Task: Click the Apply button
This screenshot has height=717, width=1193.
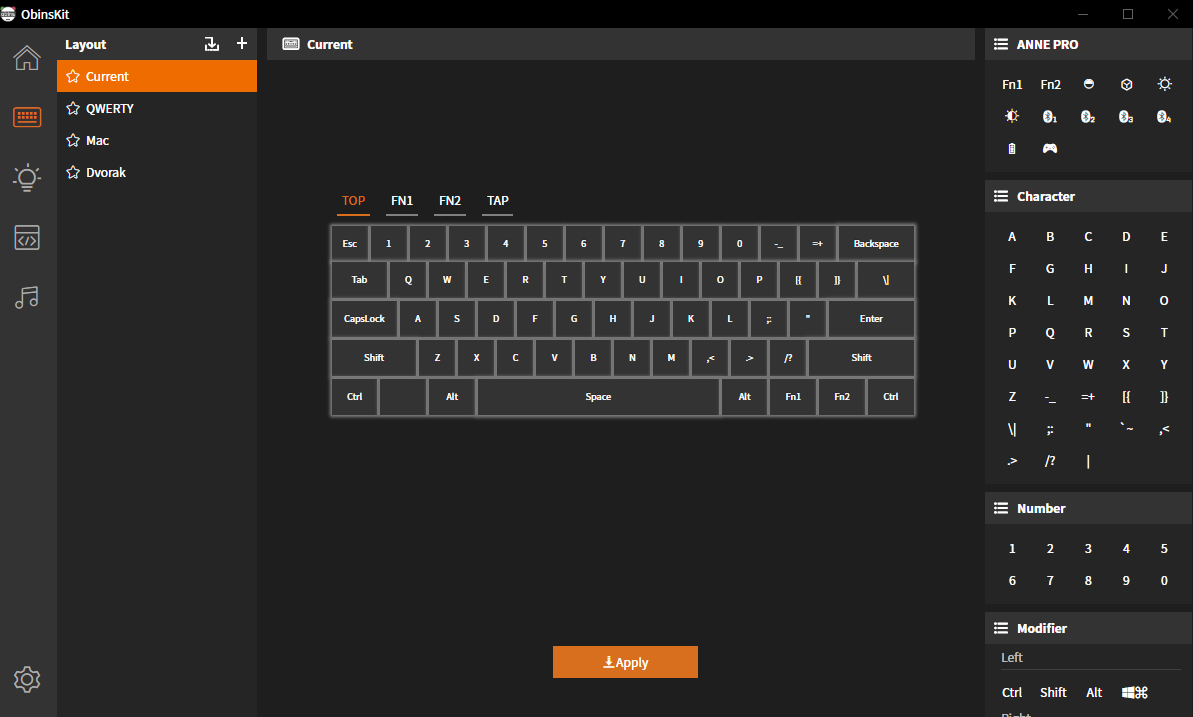Action: coord(625,662)
